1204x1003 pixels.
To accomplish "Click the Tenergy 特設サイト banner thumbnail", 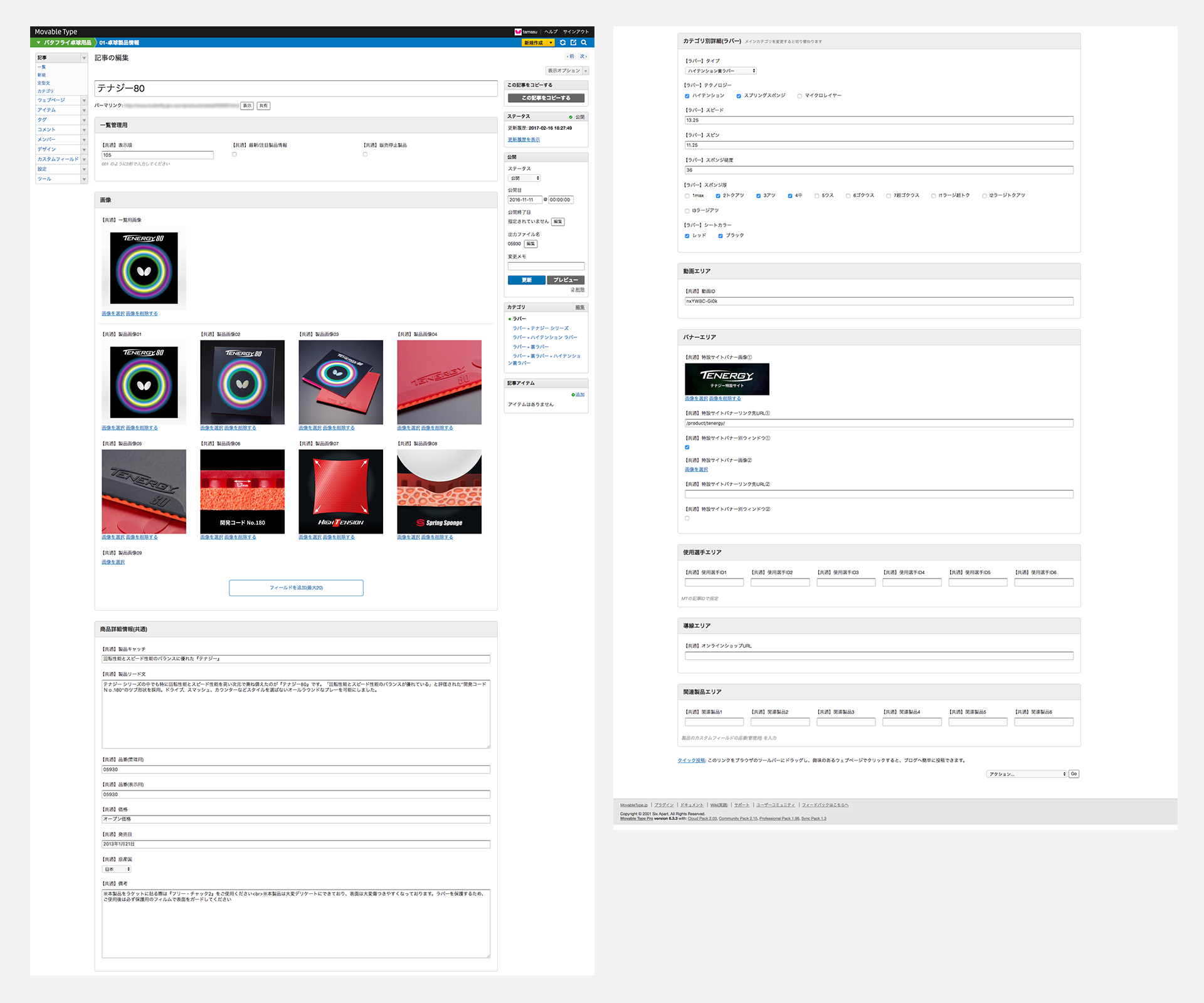I will coord(727,379).
